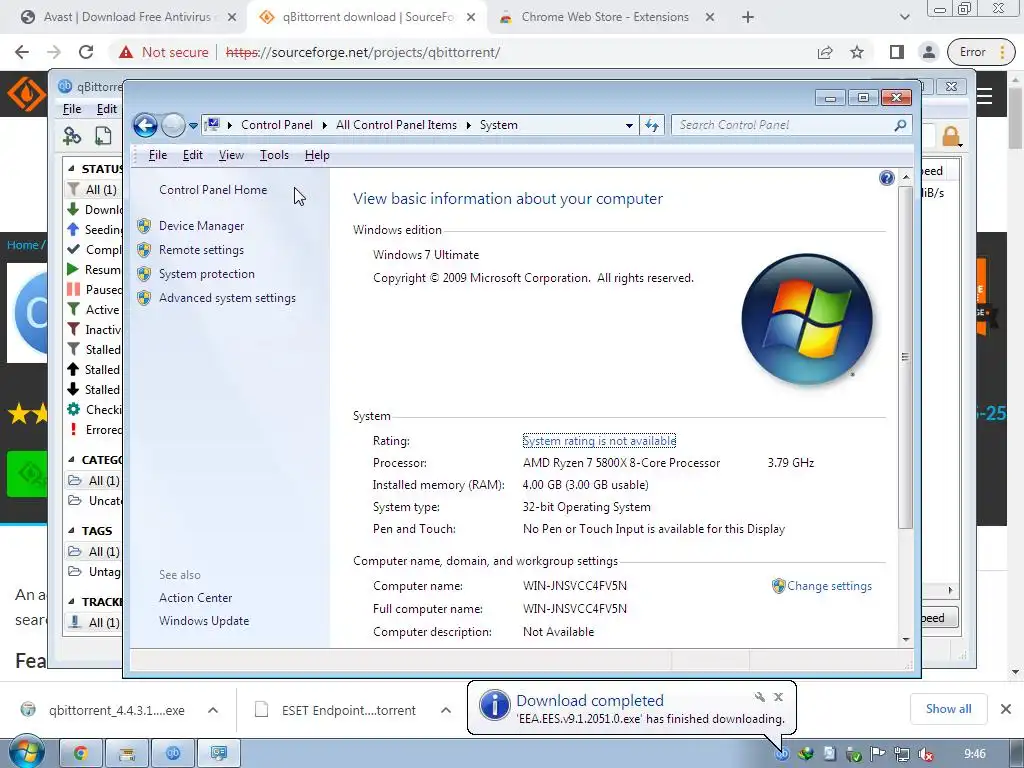The image size is (1024, 768).
Task: Collapse the CATEGORIES section in qBittorrent
Action: click(71, 460)
